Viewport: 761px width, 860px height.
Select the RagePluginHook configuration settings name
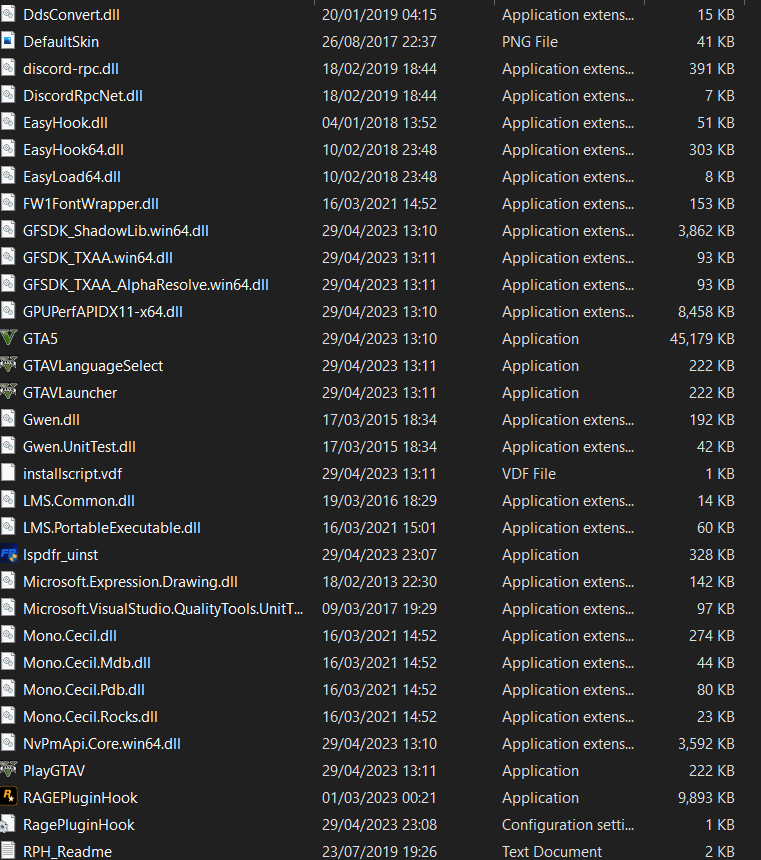tap(78, 825)
